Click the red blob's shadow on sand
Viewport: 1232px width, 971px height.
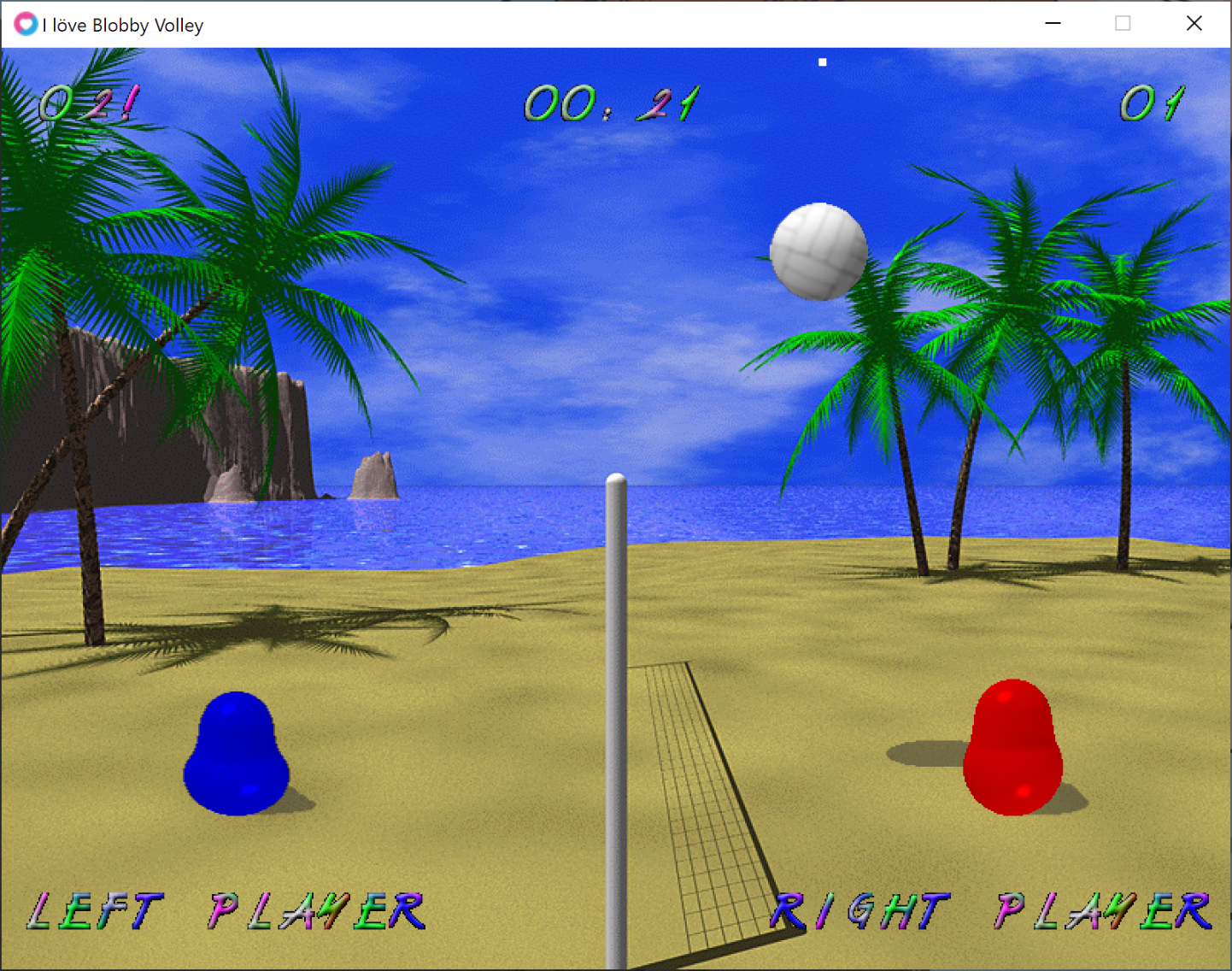pyautogui.click(x=924, y=753)
